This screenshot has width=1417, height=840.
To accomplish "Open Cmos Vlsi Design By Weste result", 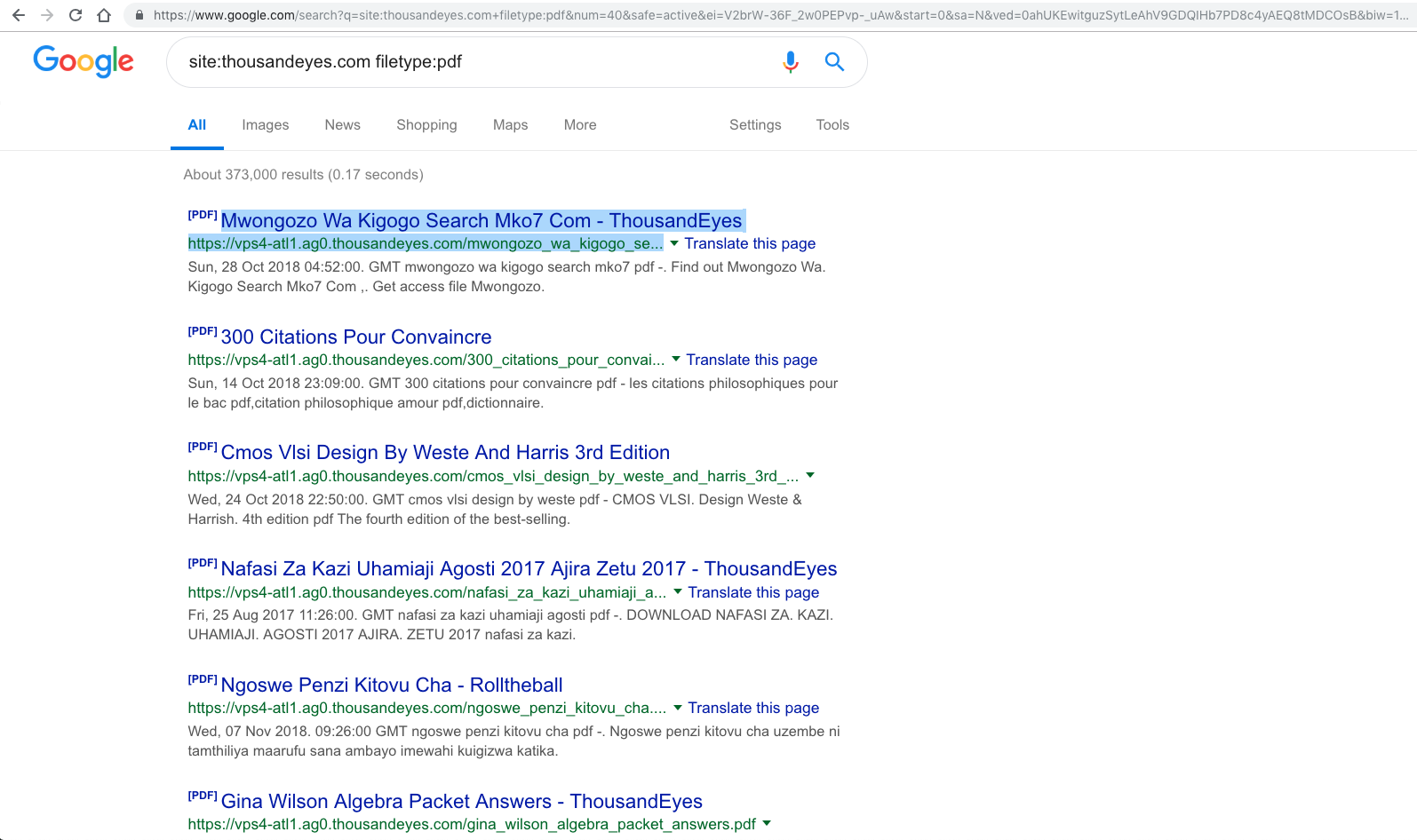I will [445, 452].
